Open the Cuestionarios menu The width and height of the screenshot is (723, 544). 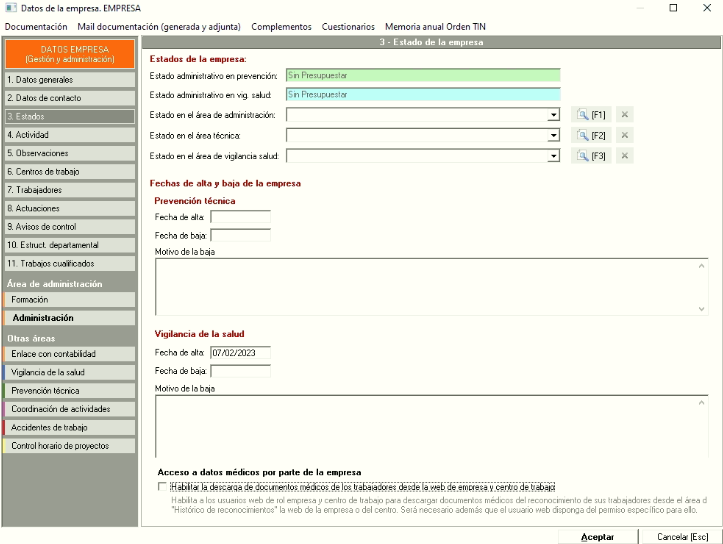pyautogui.click(x=348, y=27)
